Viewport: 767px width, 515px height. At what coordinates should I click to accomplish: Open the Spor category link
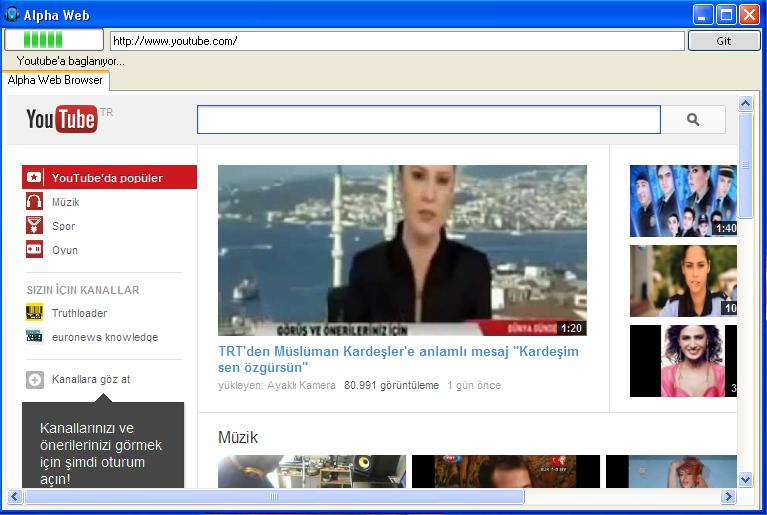pos(64,226)
